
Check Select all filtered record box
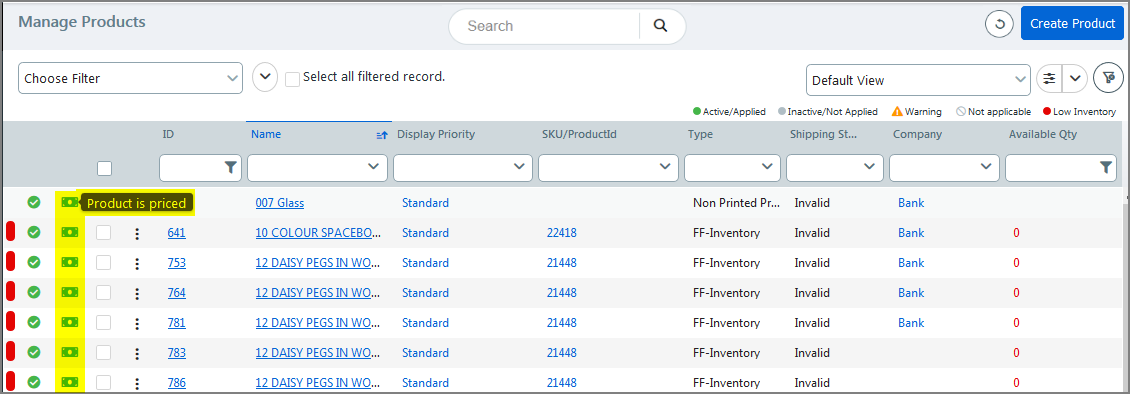tap(293, 79)
